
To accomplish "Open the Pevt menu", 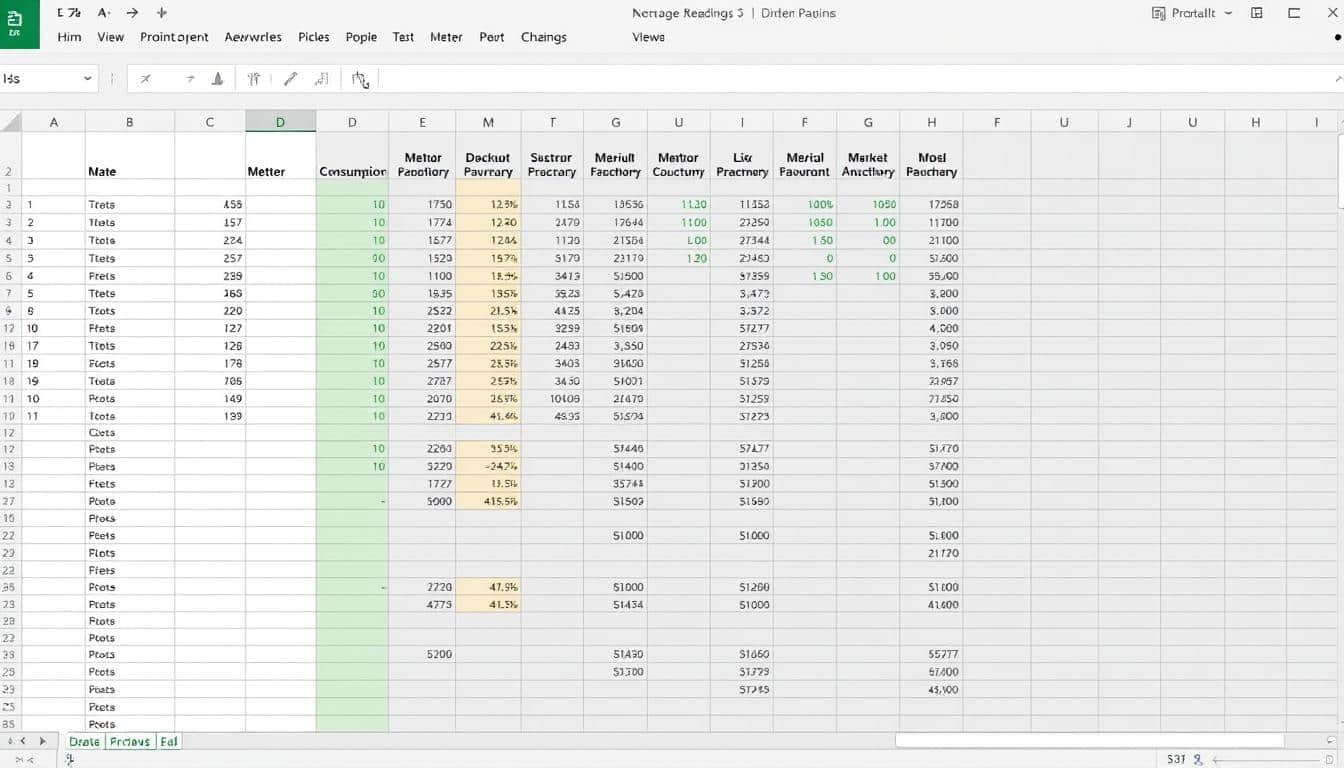I will pyautogui.click(x=491, y=37).
